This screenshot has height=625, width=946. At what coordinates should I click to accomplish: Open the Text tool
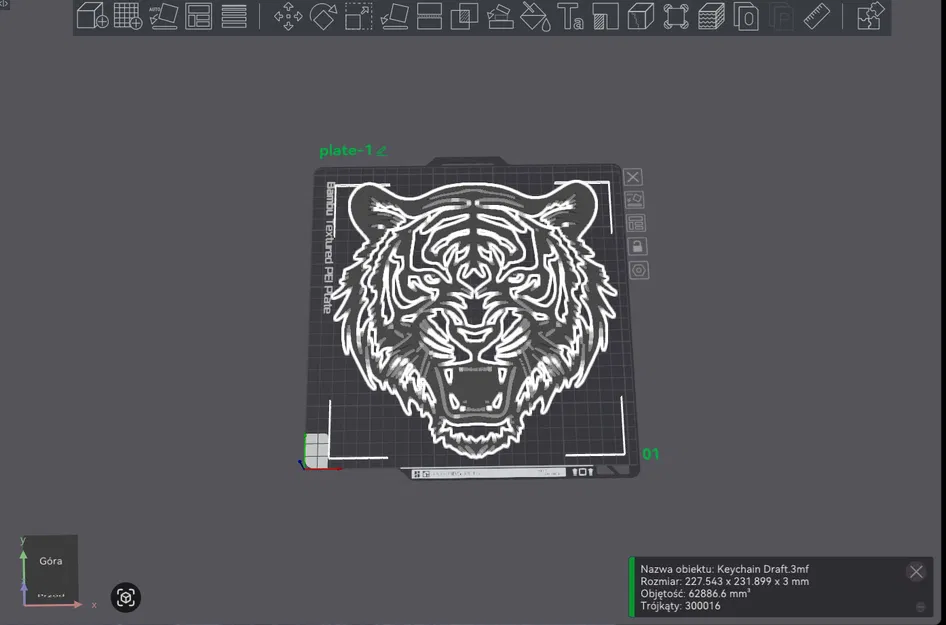[x=570, y=17]
